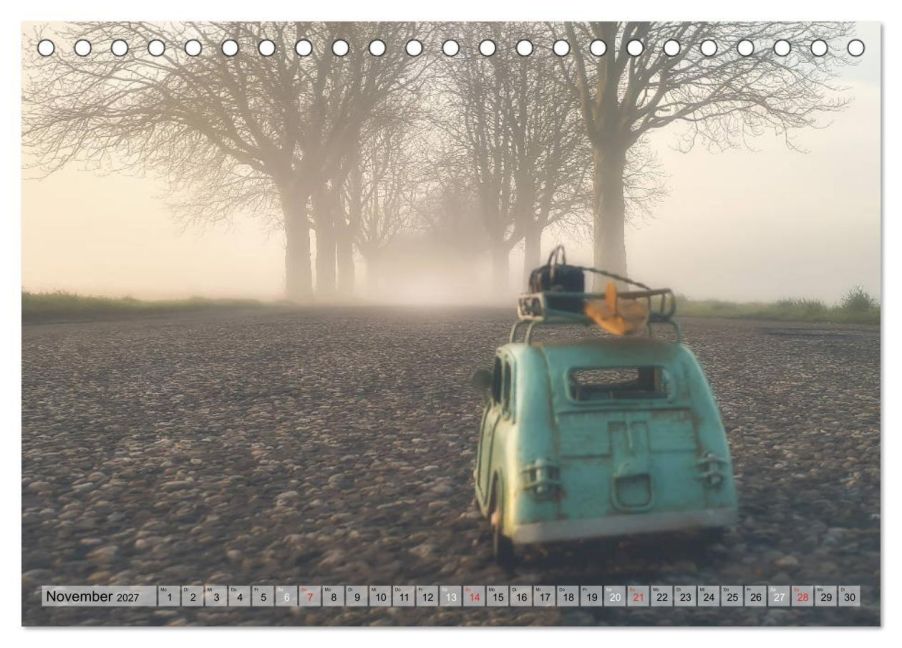Click day 29 in the date row

827,596
